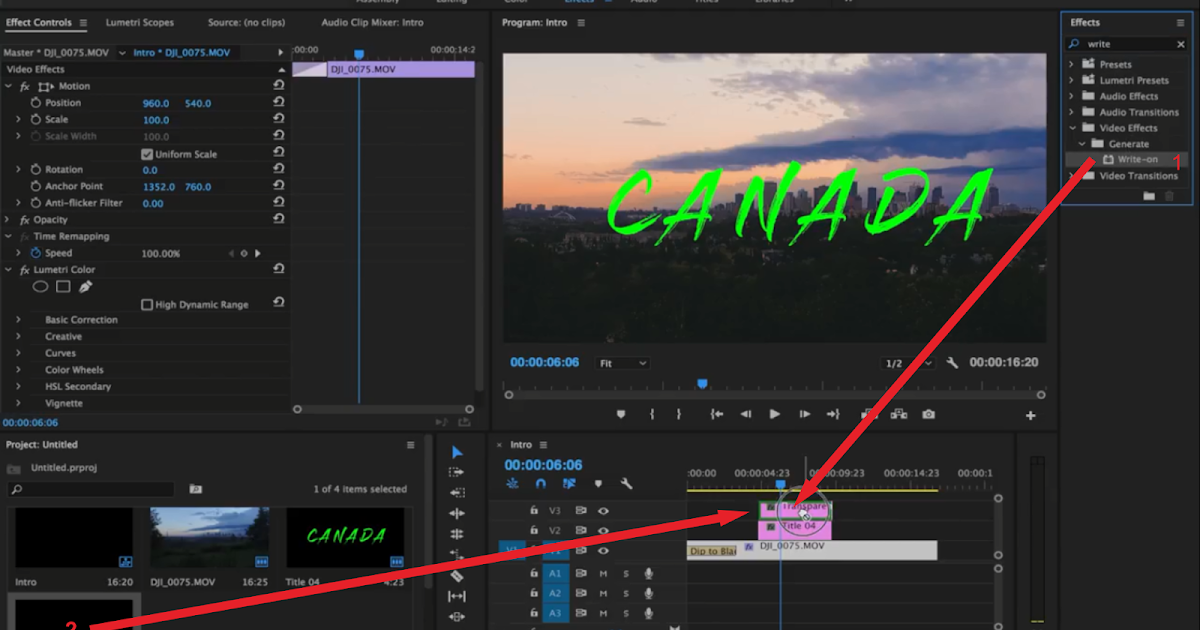Image resolution: width=1200 pixels, height=630 pixels.
Task: Select the Razor tool
Action: pos(457,576)
